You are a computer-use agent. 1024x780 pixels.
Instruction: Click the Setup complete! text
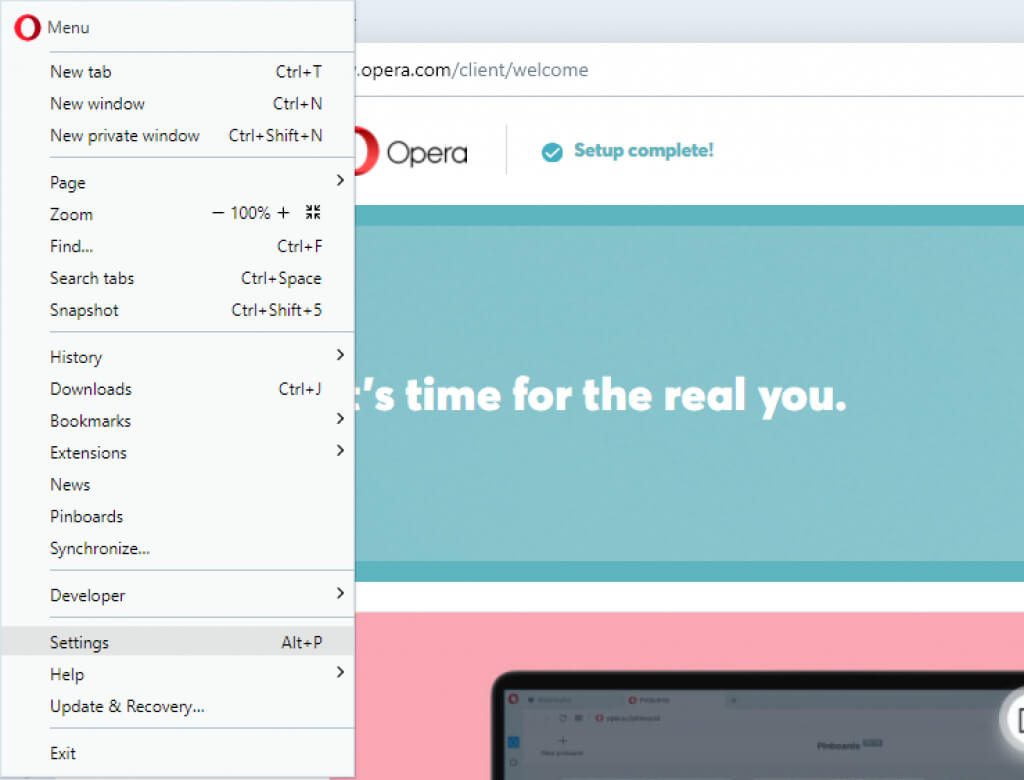[643, 150]
